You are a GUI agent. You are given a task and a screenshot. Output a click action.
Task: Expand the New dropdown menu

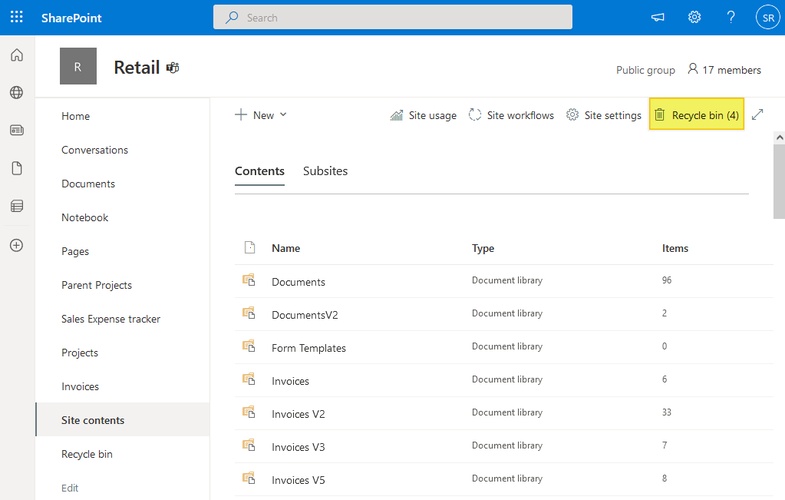pyautogui.click(x=261, y=115)
